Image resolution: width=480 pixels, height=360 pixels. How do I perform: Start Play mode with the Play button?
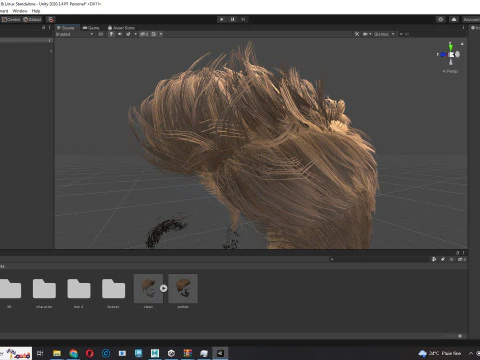tap(222, 19)
